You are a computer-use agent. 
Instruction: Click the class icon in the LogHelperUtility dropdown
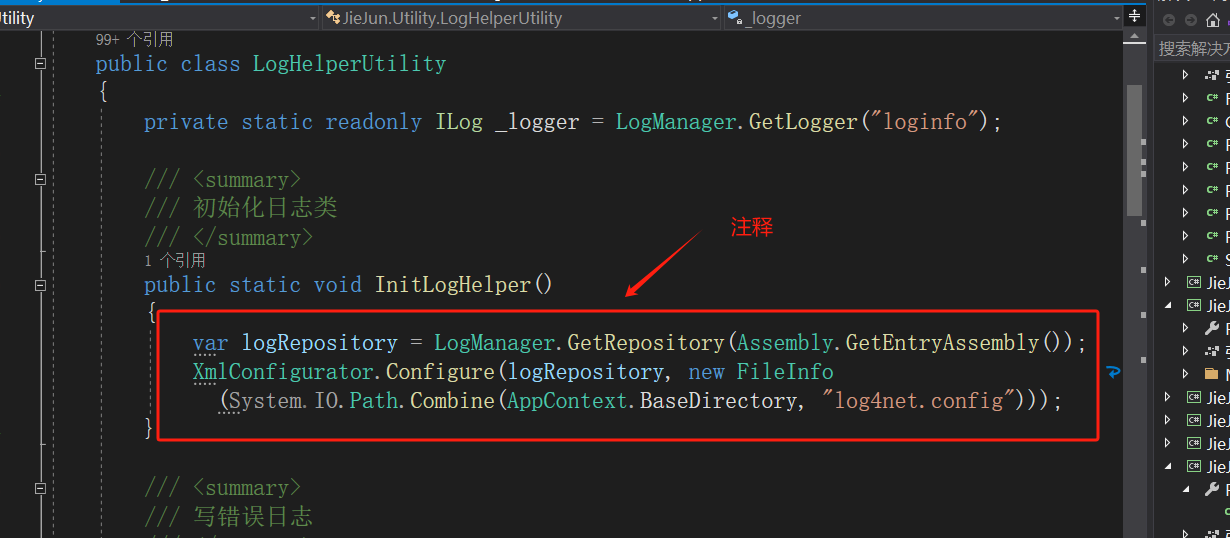(x=333, y=18)
